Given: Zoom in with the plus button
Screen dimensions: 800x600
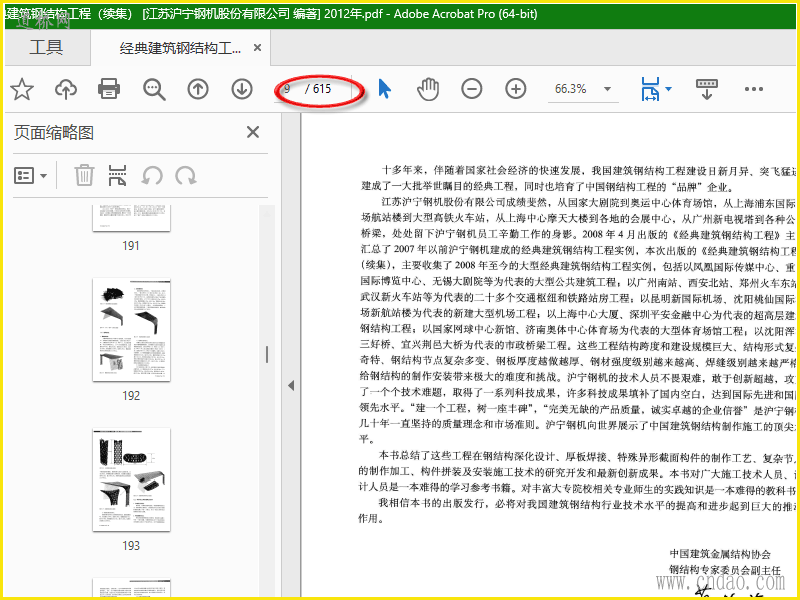Looking at the screenshot, I should [516, 89].
